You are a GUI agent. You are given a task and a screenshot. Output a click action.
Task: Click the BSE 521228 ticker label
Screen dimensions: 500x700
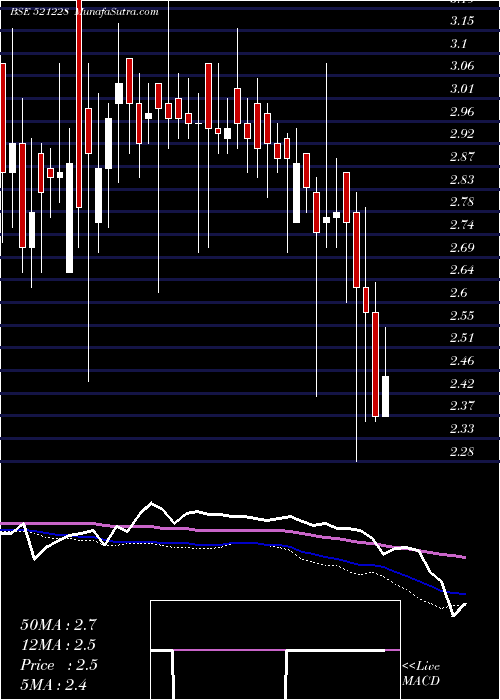[40, 12]
